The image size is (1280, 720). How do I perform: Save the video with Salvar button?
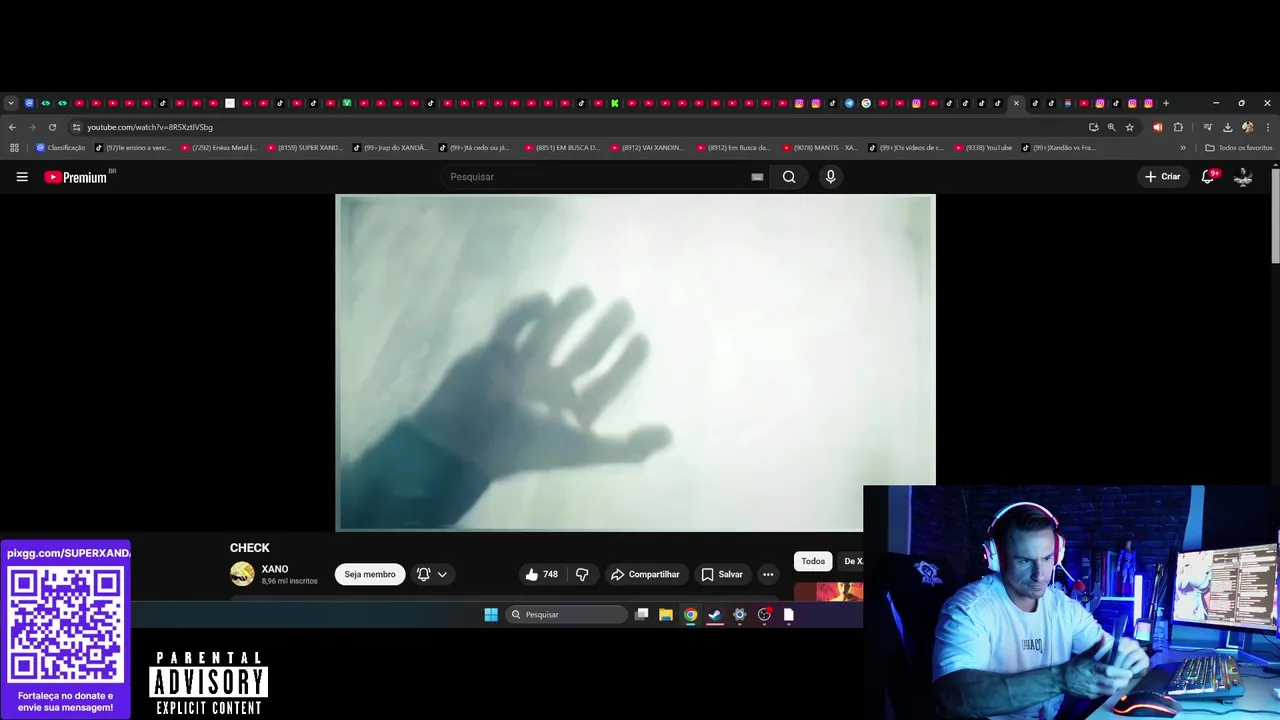point(721,574)
